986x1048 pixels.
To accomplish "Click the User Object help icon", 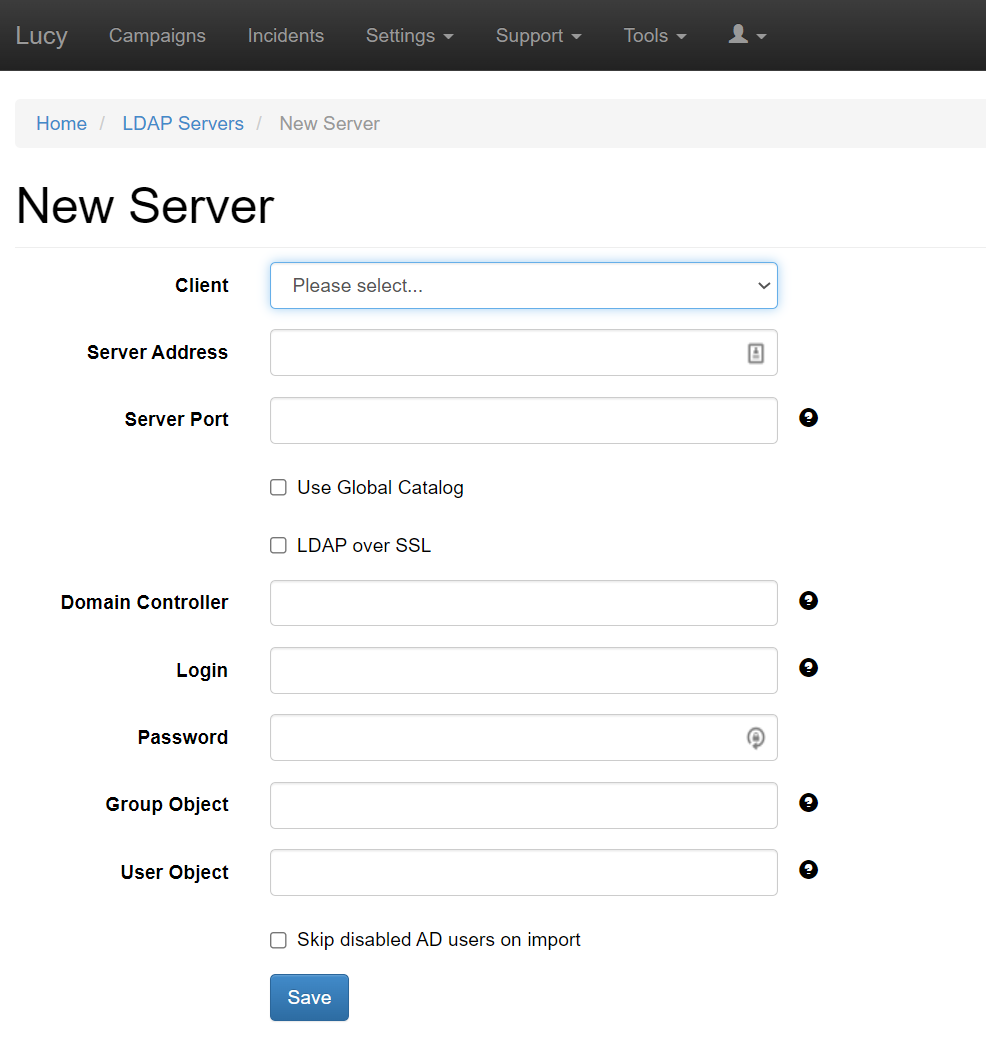I will pyautogui.click(x=808, y=870).
